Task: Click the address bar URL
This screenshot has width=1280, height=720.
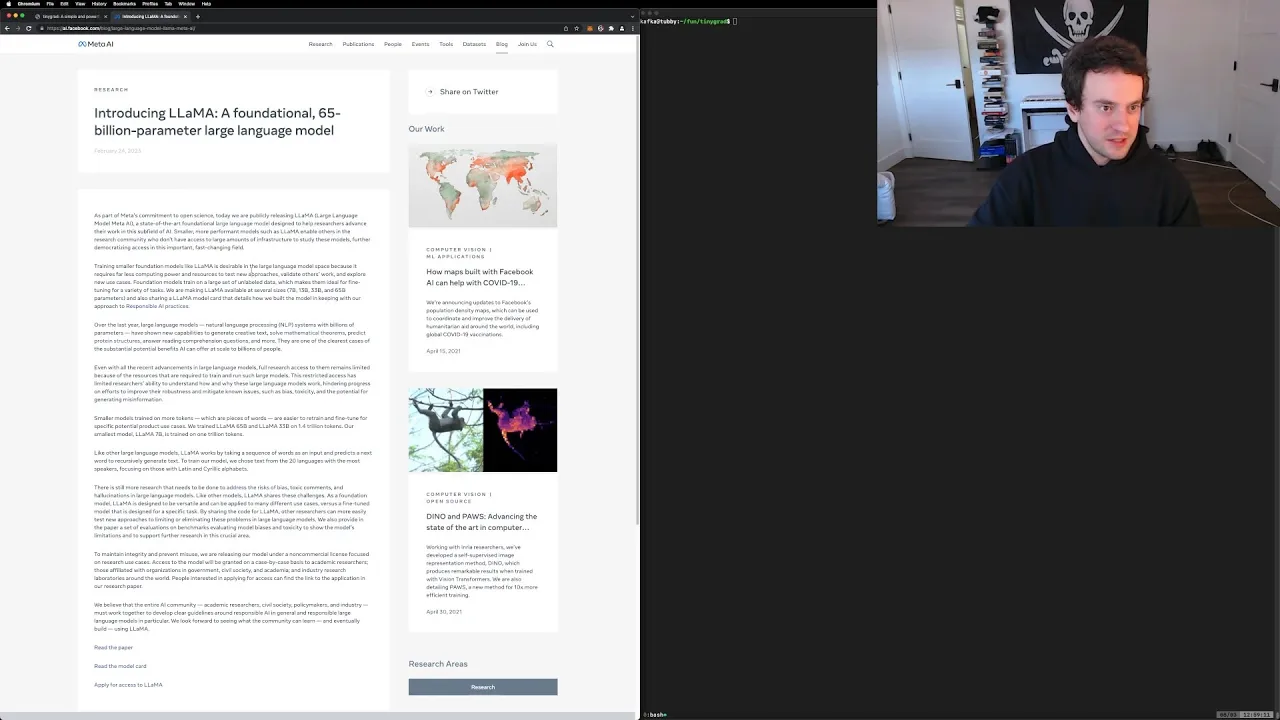Action: pyautogui.click(x=121, y=28)
